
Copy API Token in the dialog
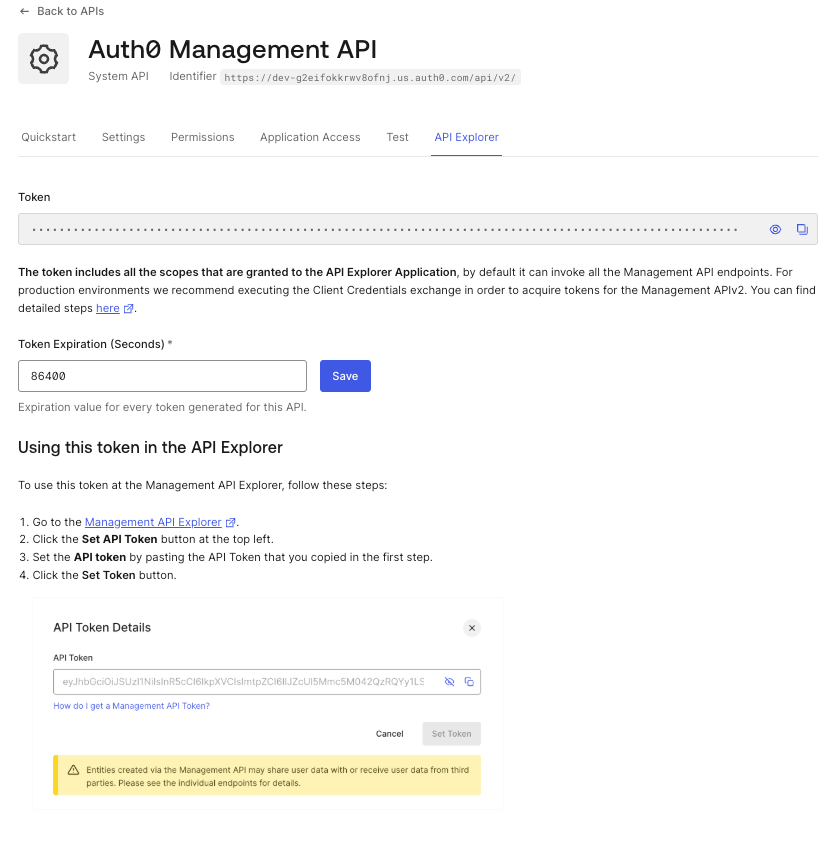(469, 681)
